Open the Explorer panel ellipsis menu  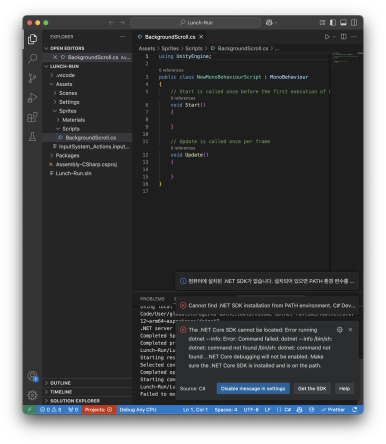[x=123, y=37]
